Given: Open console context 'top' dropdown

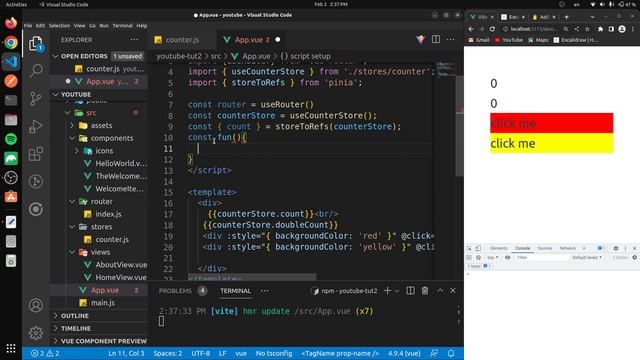Looking at the screenshot, I should (493, 258).
